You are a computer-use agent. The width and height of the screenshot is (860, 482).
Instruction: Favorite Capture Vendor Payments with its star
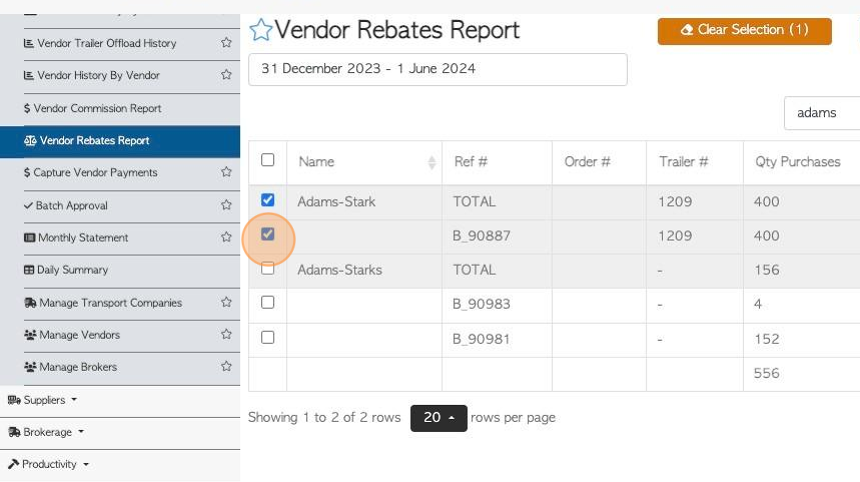click(x=226, y=172)
